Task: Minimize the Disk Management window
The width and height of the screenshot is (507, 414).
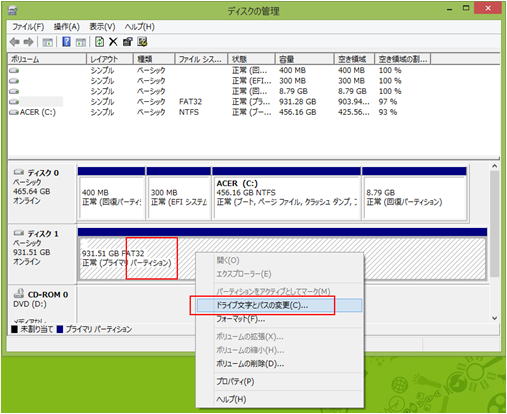Action: [x=450, y=9]
